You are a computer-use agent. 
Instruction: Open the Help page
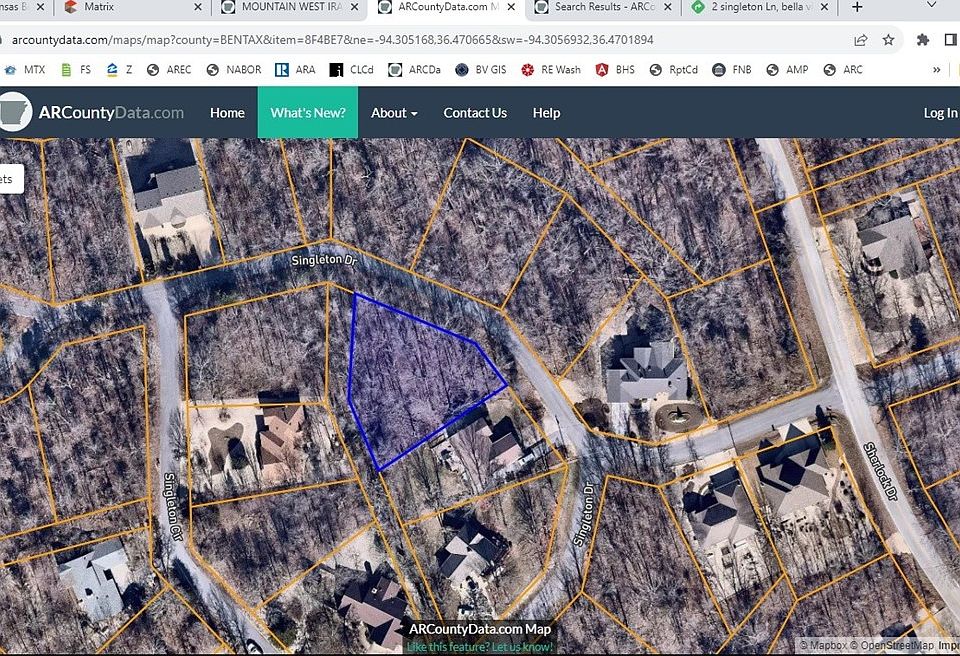coord(546,113)
